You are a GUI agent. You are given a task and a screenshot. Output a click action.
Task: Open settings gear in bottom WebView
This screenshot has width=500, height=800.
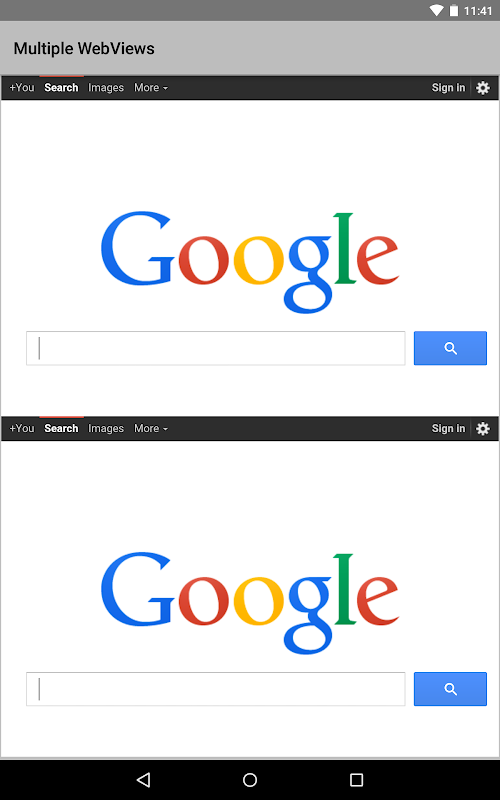point(483,429)
